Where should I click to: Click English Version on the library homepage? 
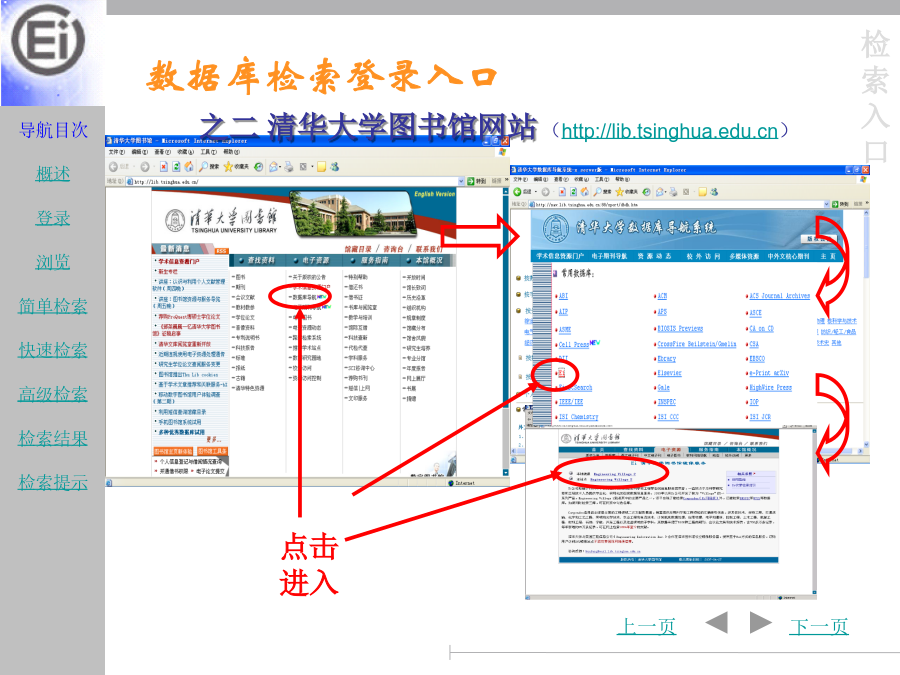[x=435, y=194]
